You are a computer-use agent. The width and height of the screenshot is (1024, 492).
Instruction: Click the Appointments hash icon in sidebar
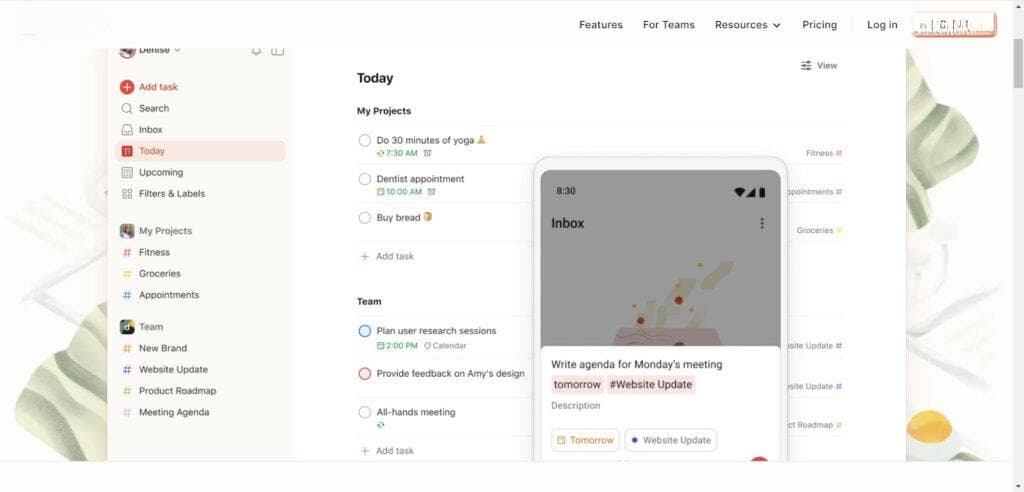[127, 295]
